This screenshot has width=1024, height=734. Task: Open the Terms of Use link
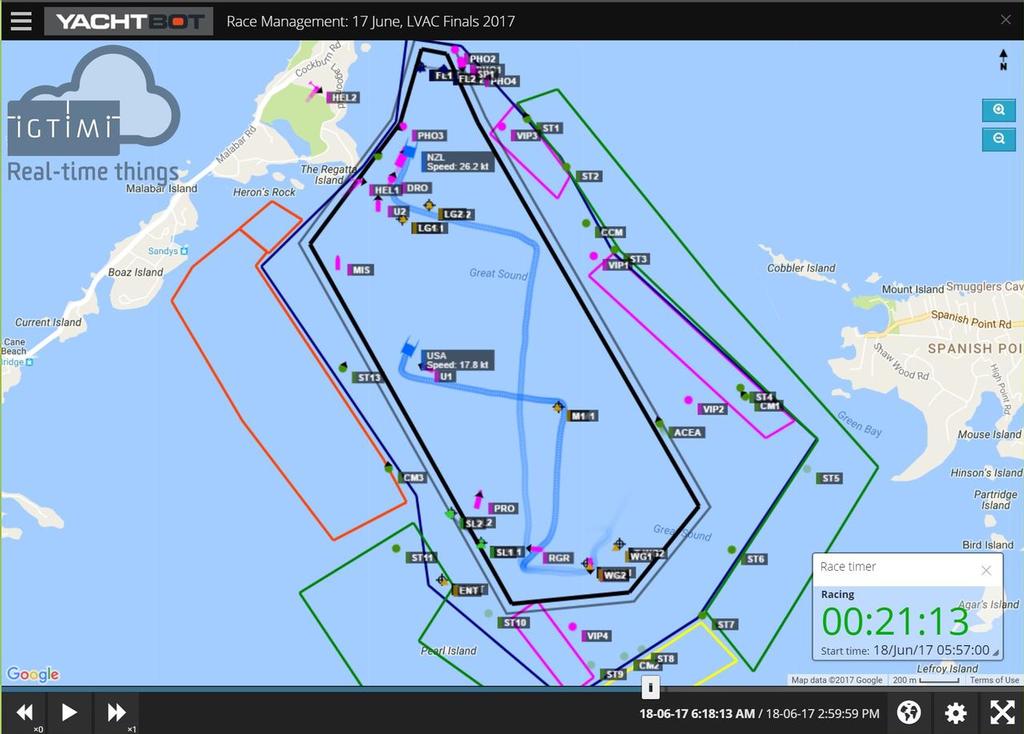pos(993,680)
